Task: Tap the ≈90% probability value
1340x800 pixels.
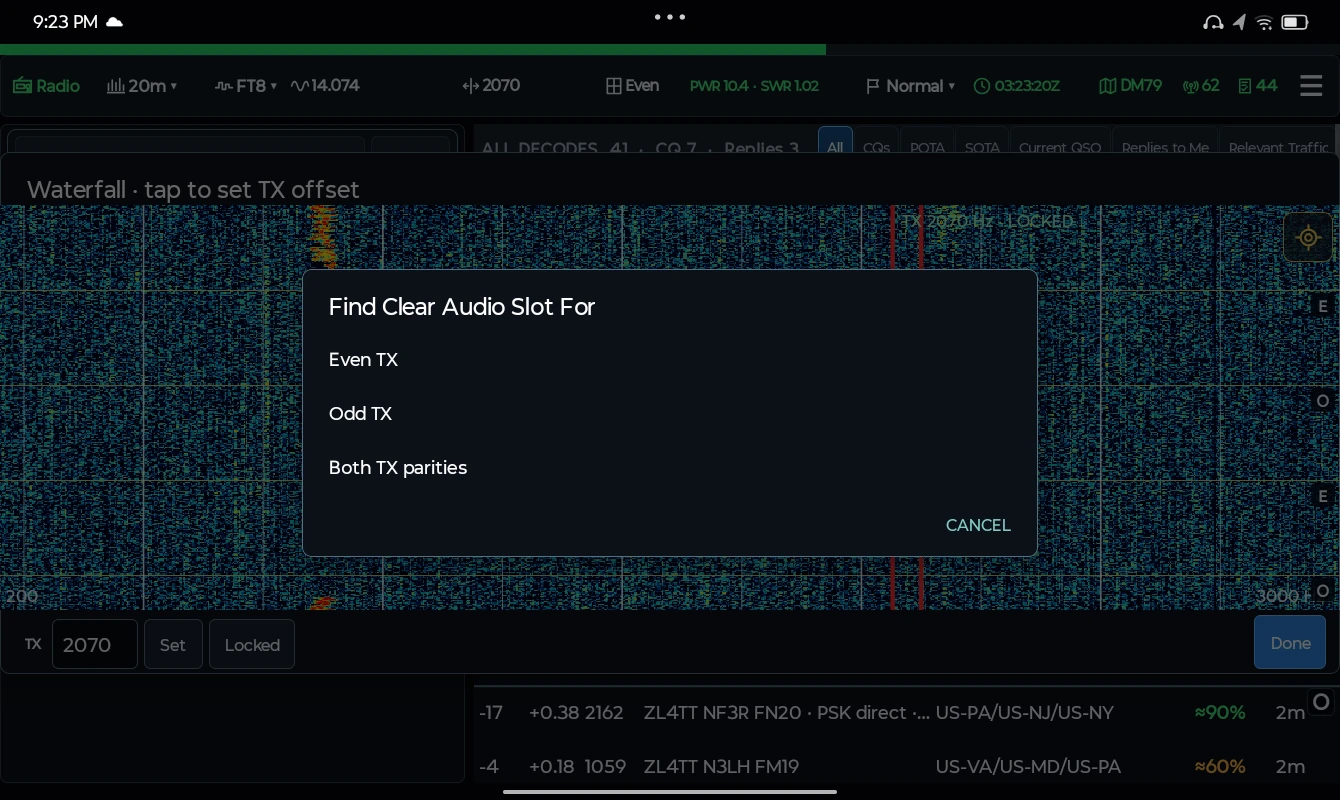Action: point(1220,713)
